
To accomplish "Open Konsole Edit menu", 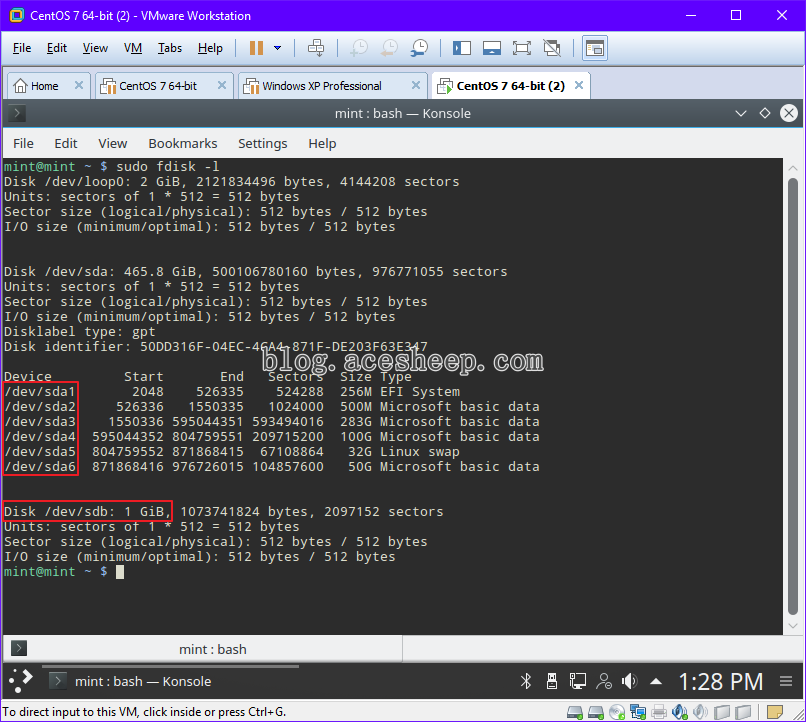I will pyautogui.click(x=66, y=143).
